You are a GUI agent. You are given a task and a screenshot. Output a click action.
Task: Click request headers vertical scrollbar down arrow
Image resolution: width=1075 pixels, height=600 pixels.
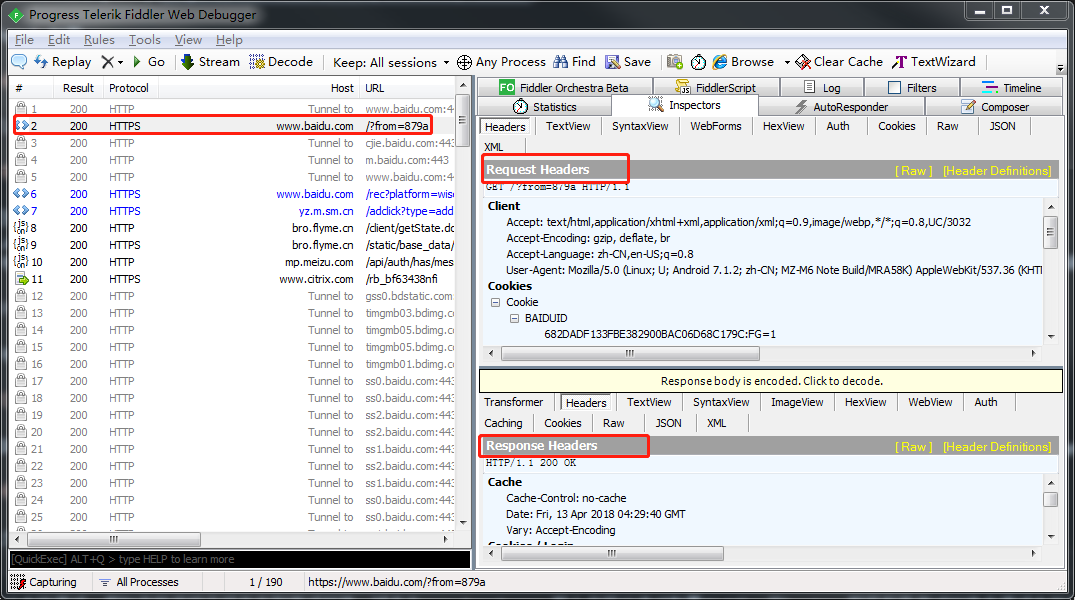pyautogui.click(x=1050, y=336)
